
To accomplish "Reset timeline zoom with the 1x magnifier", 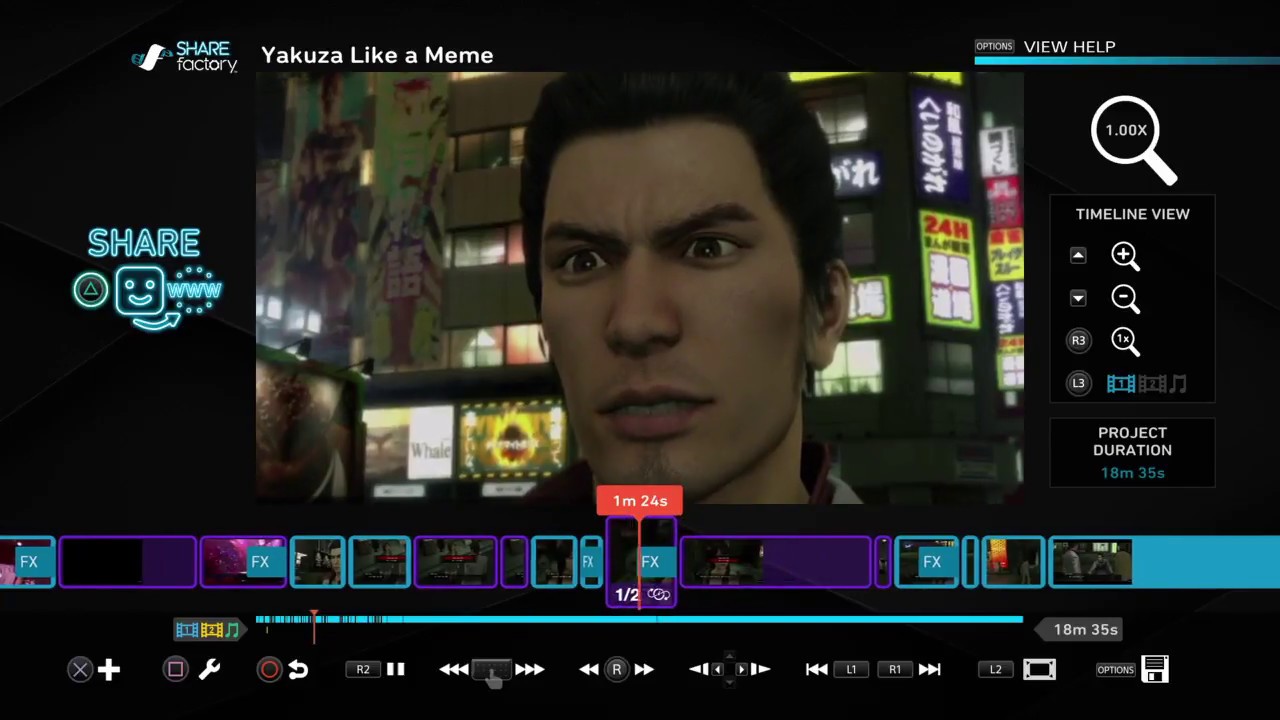I will coord(1125,341).
